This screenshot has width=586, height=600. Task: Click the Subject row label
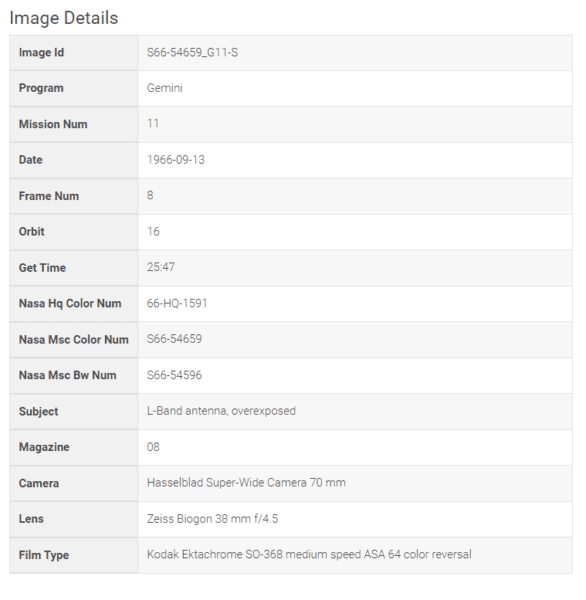point(38,411)
